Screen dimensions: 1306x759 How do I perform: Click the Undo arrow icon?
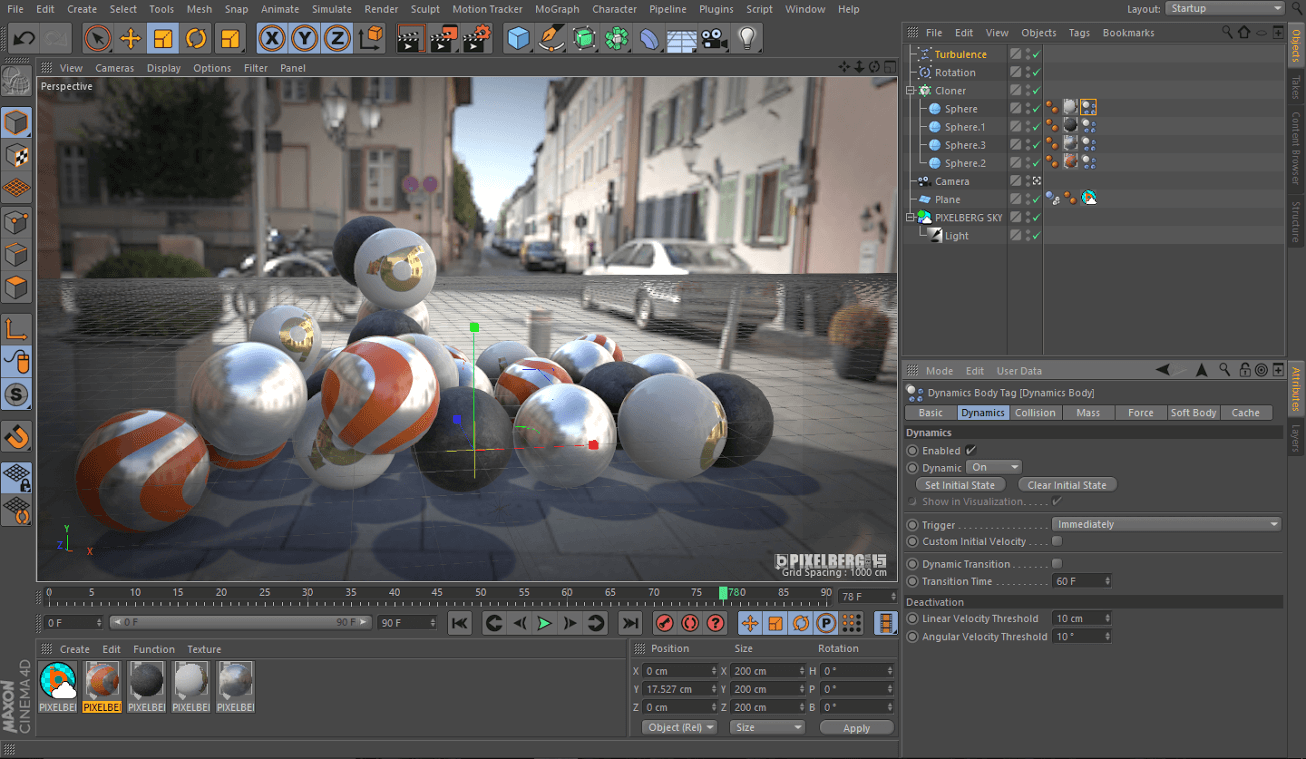point(25,39)
